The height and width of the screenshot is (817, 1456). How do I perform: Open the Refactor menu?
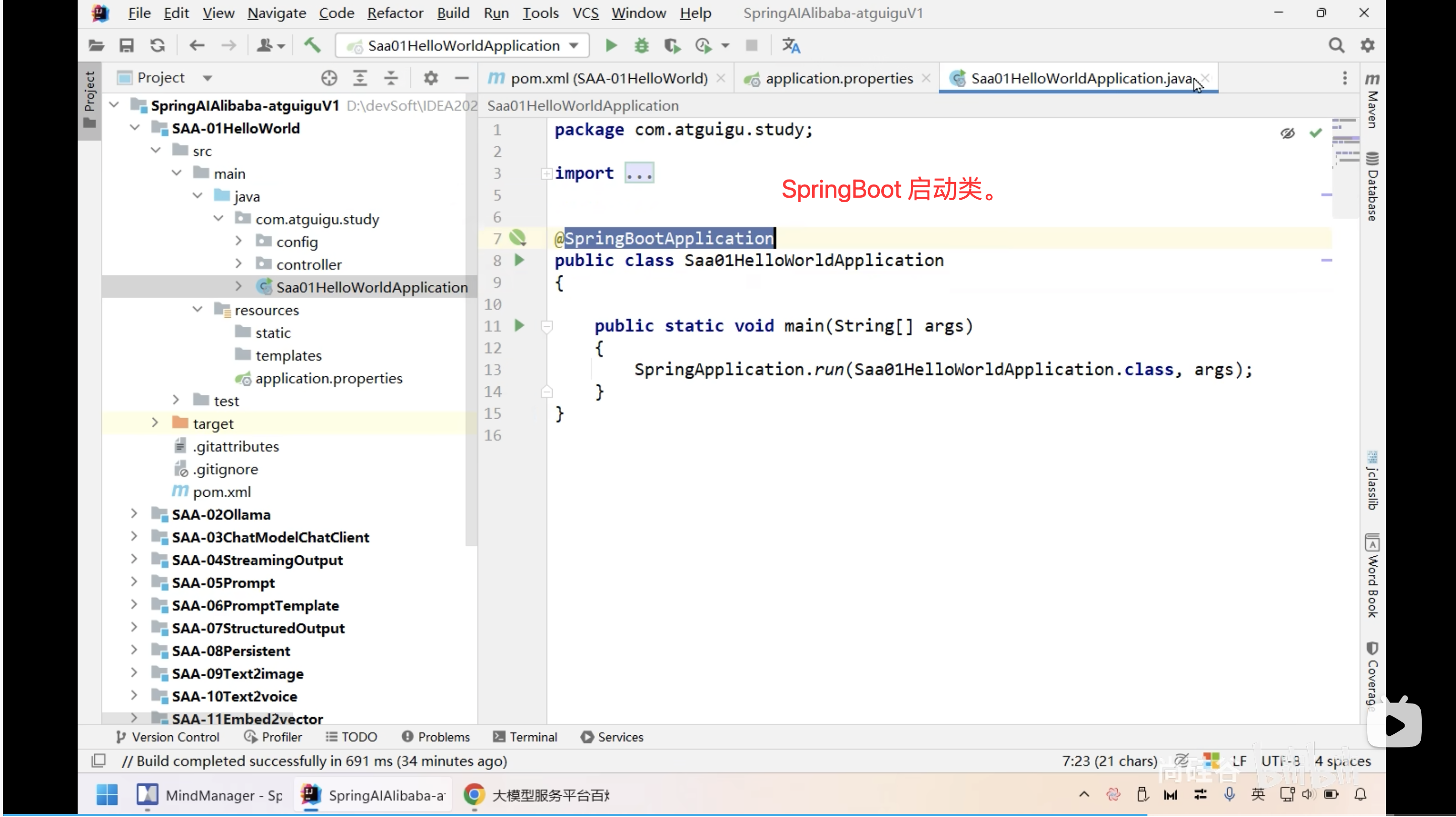[395, 13]
